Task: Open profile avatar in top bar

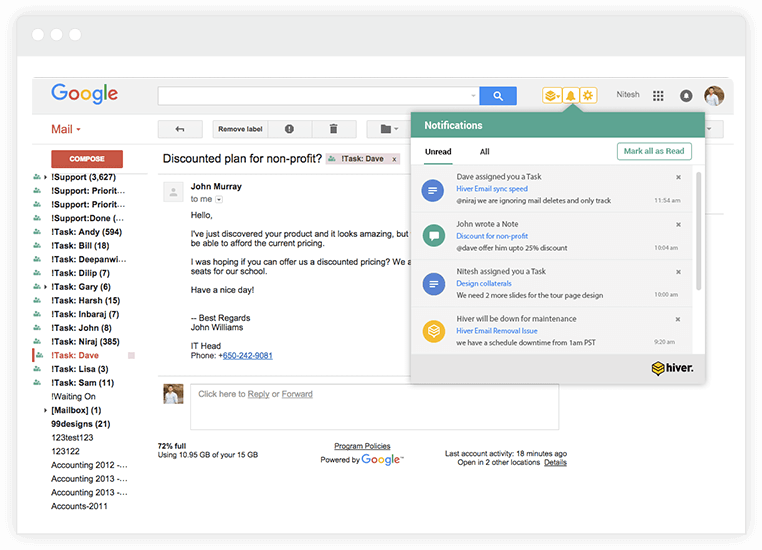Action: (x=714, y=96)
